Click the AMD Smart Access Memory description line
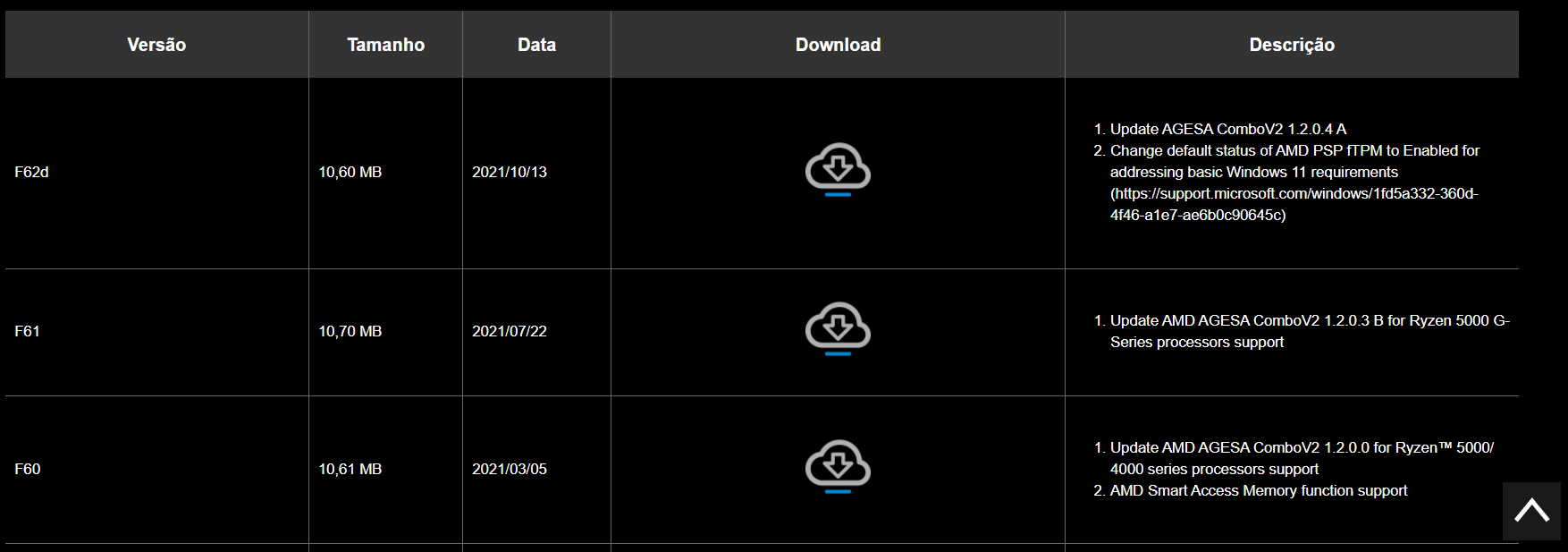The width and height of the screenshot is (1568, 552). pos(1259,490)
